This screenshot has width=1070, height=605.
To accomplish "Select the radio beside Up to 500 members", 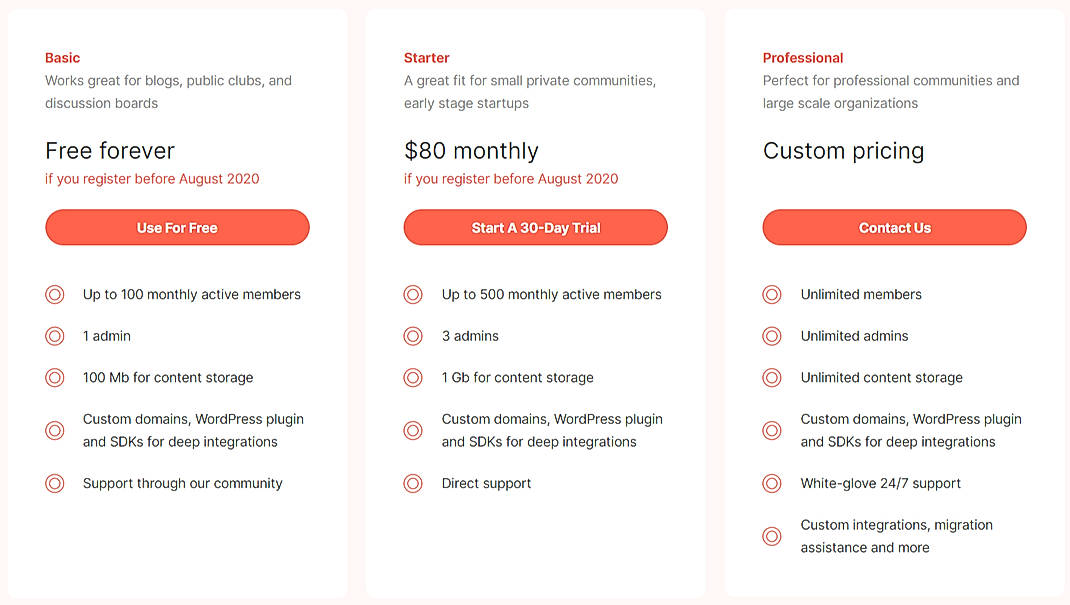I will (x=413, y=294).
